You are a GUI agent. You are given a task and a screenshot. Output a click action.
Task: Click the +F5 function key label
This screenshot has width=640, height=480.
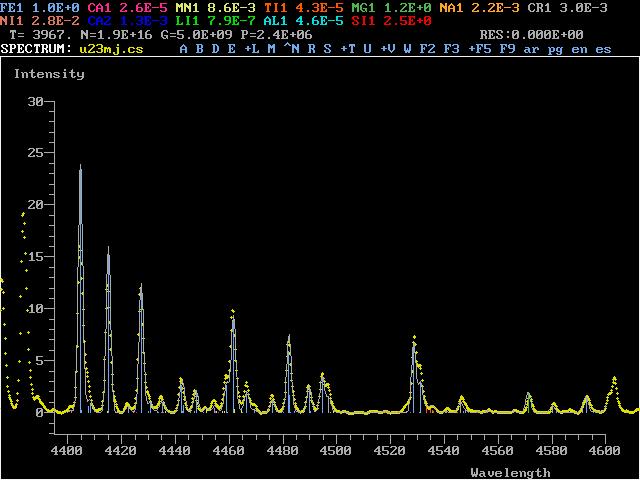(480, 49)
